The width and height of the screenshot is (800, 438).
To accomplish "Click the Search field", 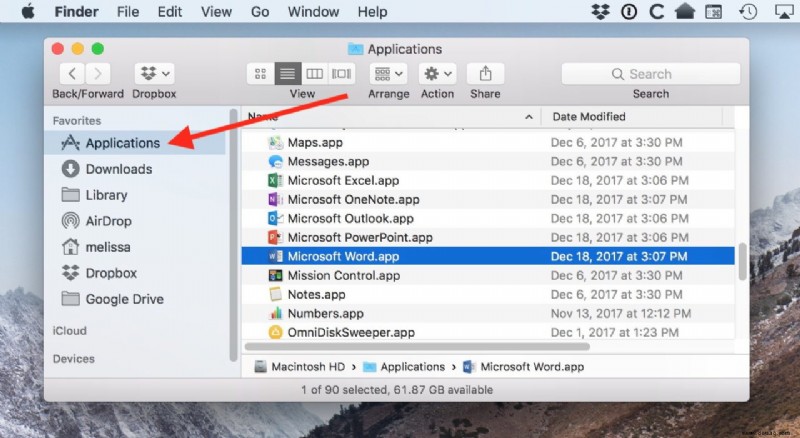I will tap(651, 74).
